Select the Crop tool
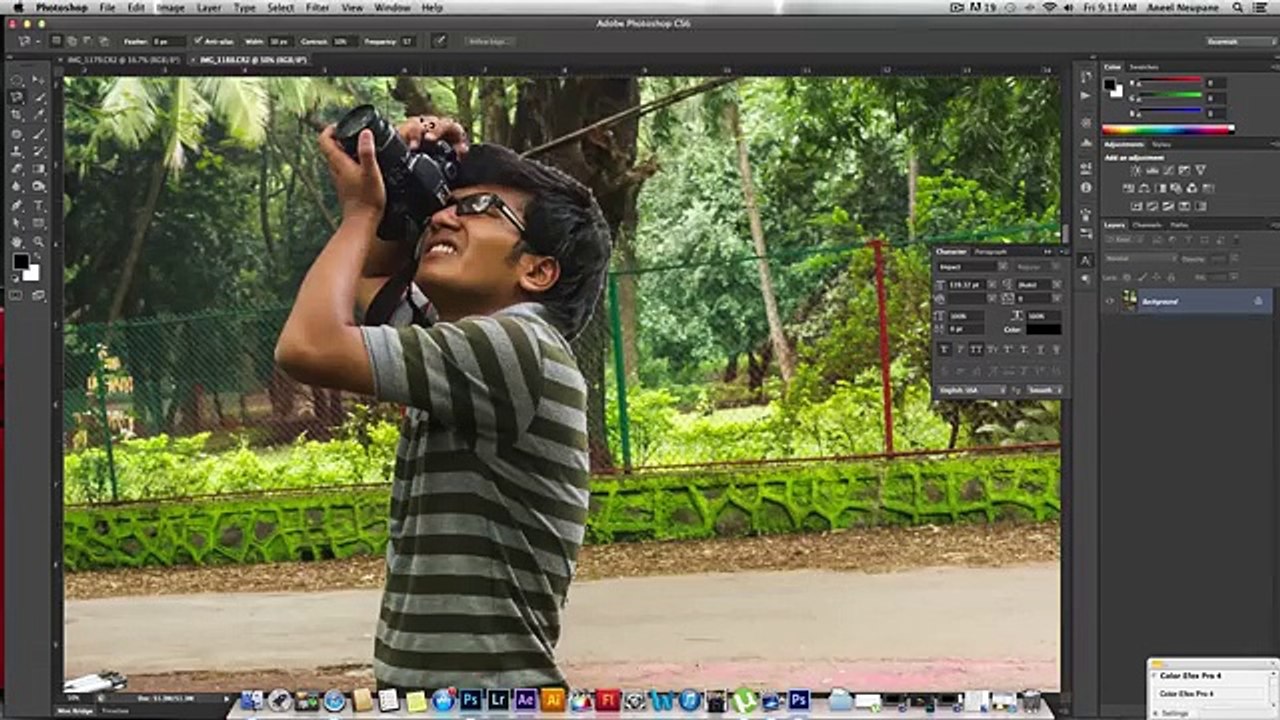 [17, 115]
